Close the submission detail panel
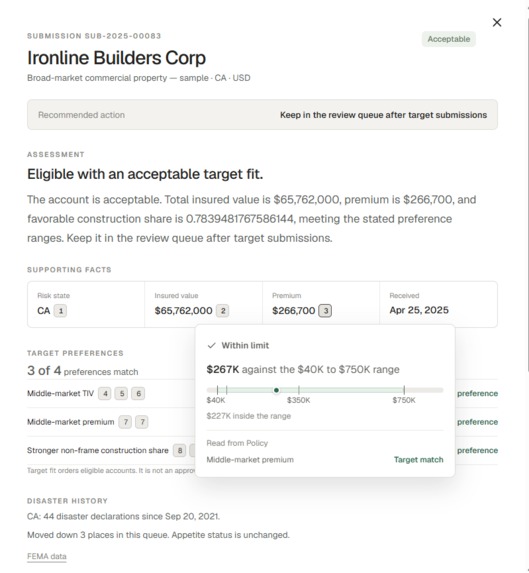This screenshot has height=573, width=529. pos(497,23)
